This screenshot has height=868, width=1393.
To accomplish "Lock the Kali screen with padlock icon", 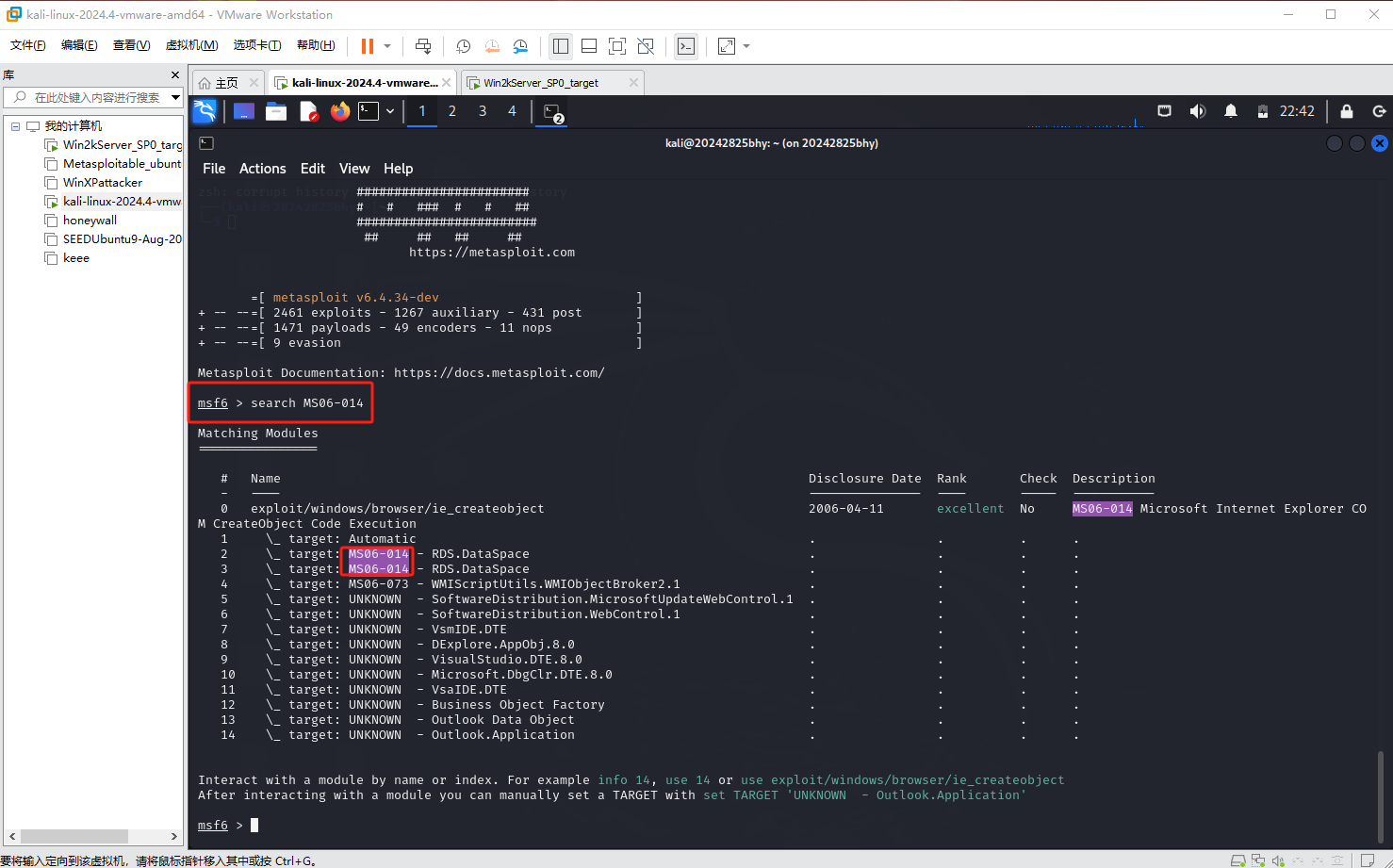I will pos(1347,111).
